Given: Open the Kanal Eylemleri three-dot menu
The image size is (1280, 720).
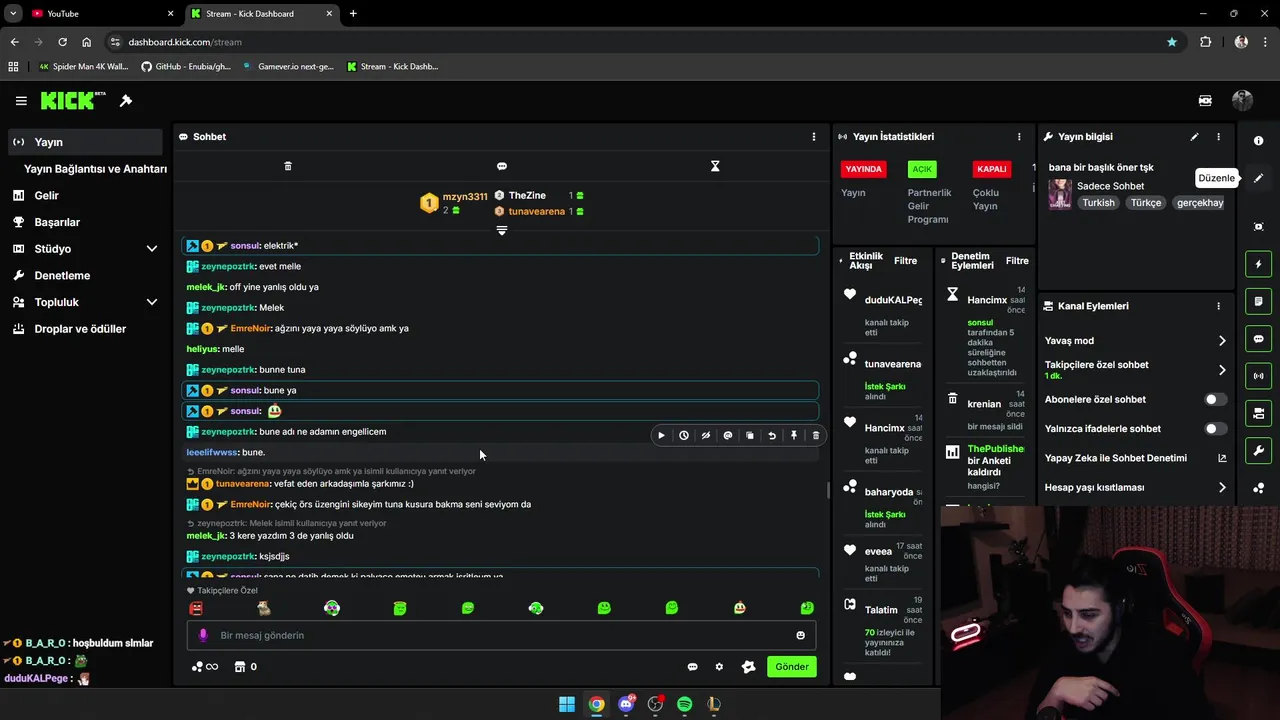Looking at the screenshot, I should point(1218,306).
